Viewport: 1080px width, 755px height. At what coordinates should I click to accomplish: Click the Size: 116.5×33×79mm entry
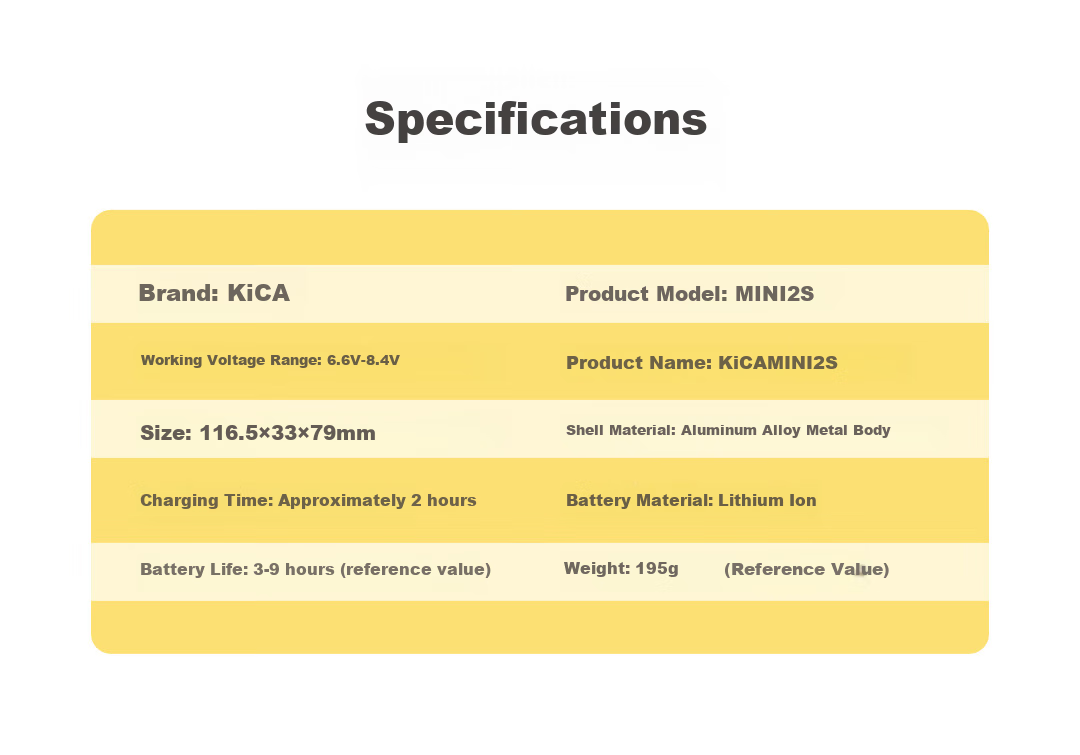click(258, 433)
